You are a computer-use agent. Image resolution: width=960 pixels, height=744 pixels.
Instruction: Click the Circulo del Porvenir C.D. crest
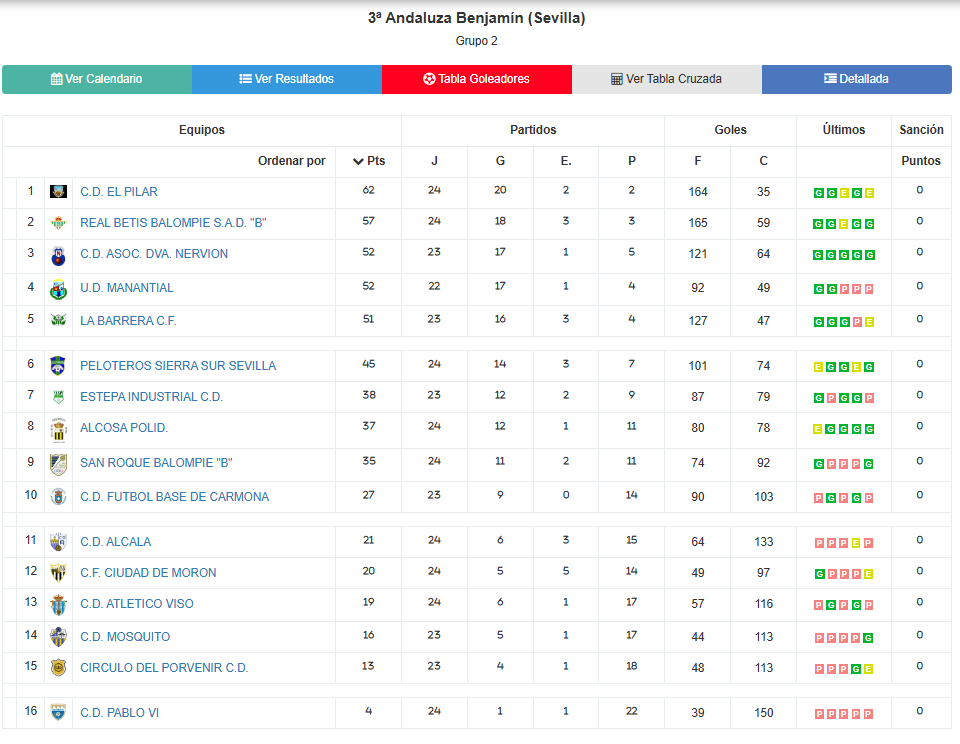coord(58,667)
